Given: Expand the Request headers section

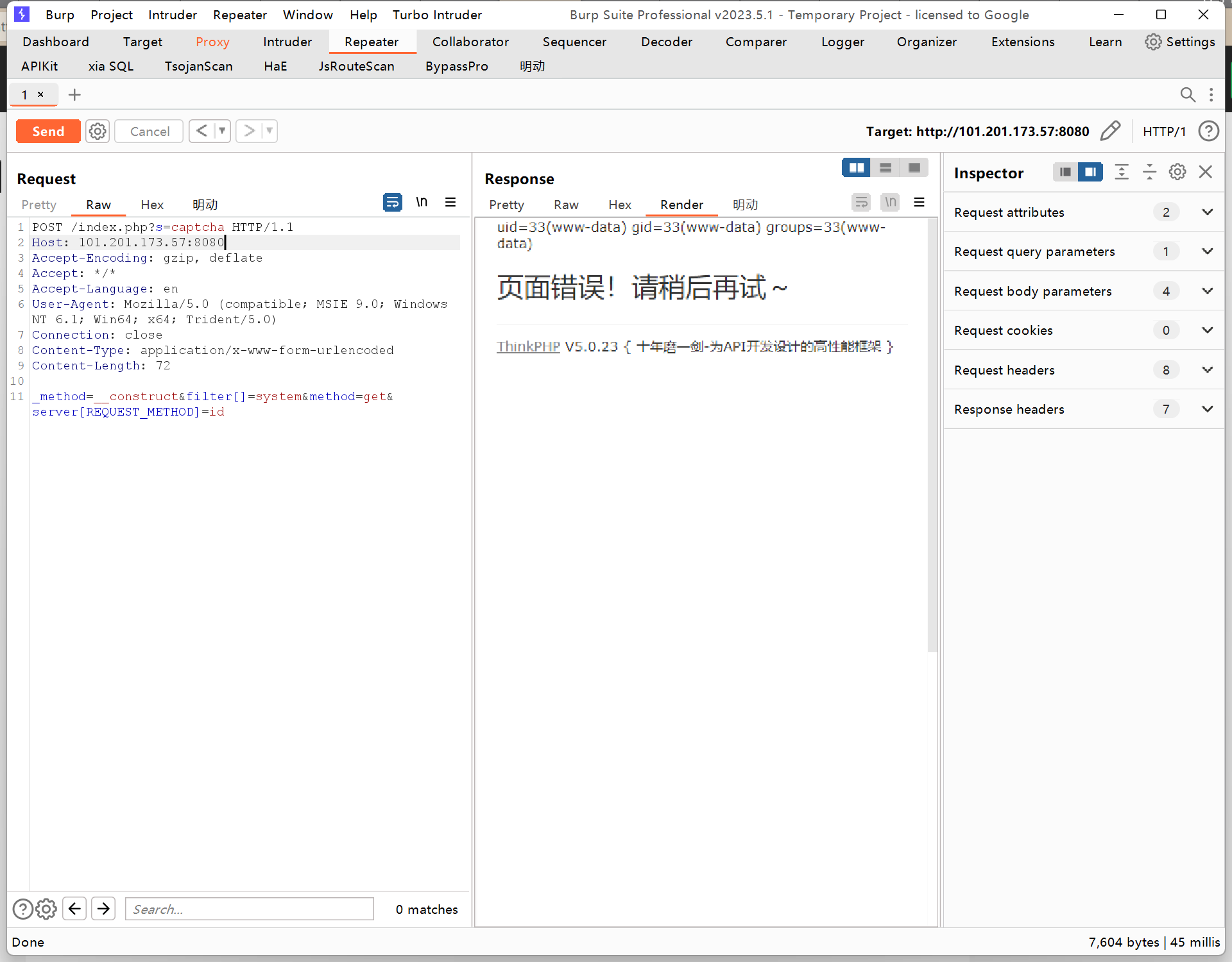Looking at the screenshot, I should [x=1207, y=370].
